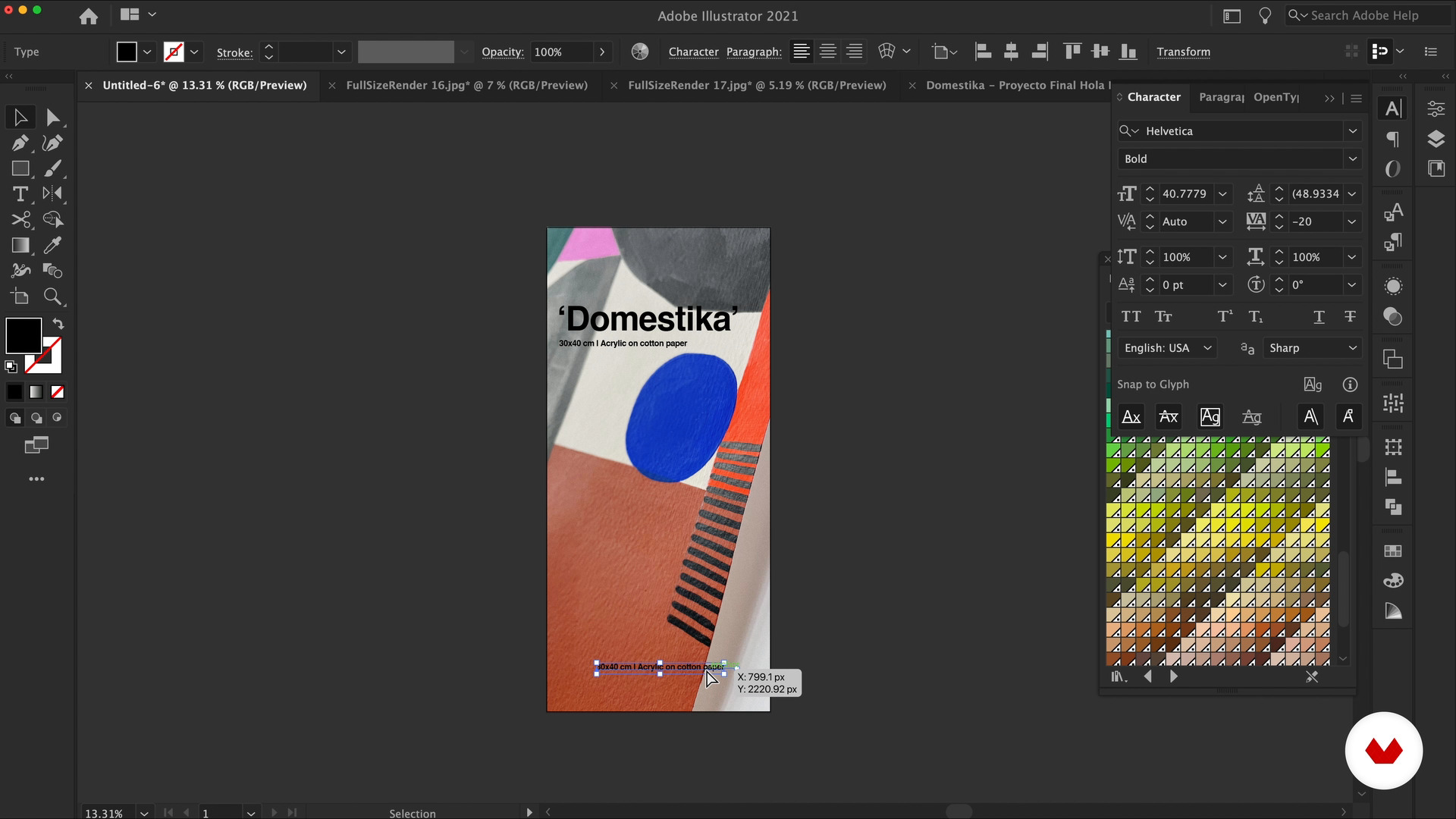Toggle Glyph Bounds snap option

point(1210,416)
